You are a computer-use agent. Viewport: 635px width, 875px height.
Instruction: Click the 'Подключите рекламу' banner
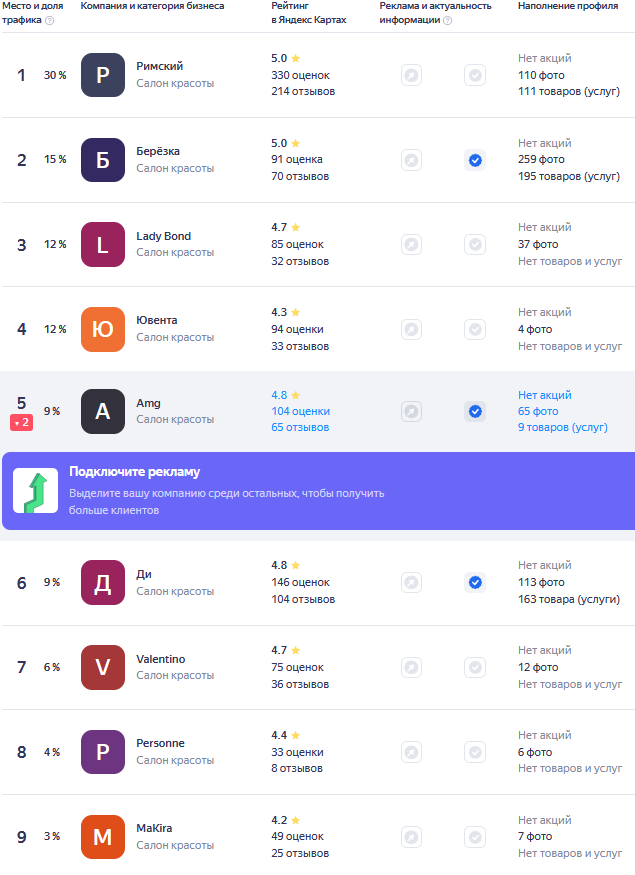click(319, 491)
